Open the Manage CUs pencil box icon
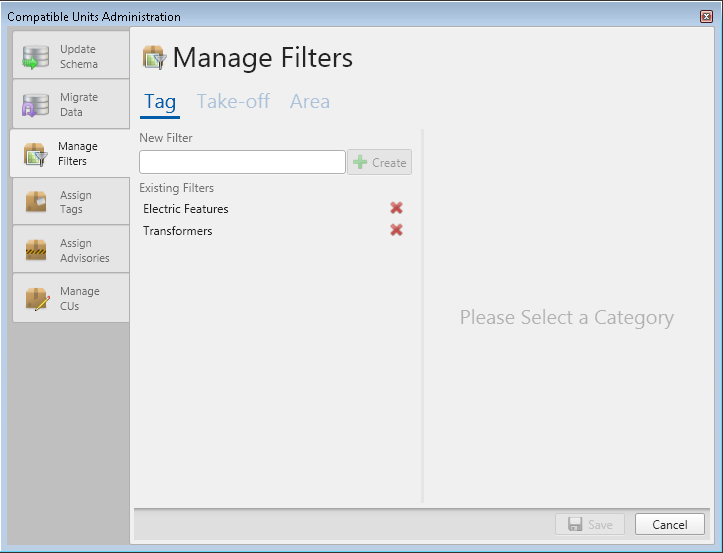 pyautogui.click(x=36, y=299)
